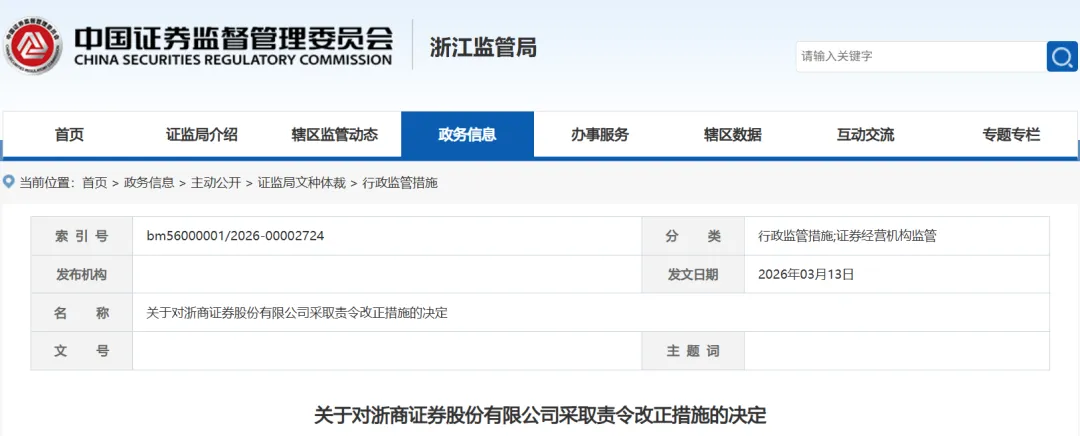
Task: Go to 行政监管措施 in the breadcrumb
Action: click(400, 183)
